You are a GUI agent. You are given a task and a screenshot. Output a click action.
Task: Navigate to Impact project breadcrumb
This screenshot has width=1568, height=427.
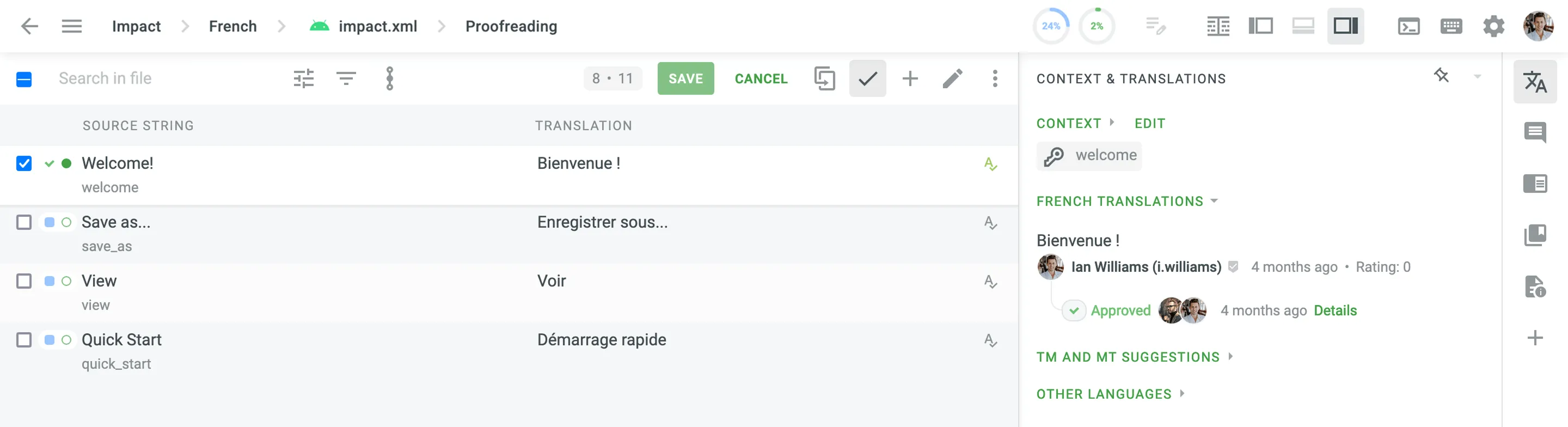(136, 26)
